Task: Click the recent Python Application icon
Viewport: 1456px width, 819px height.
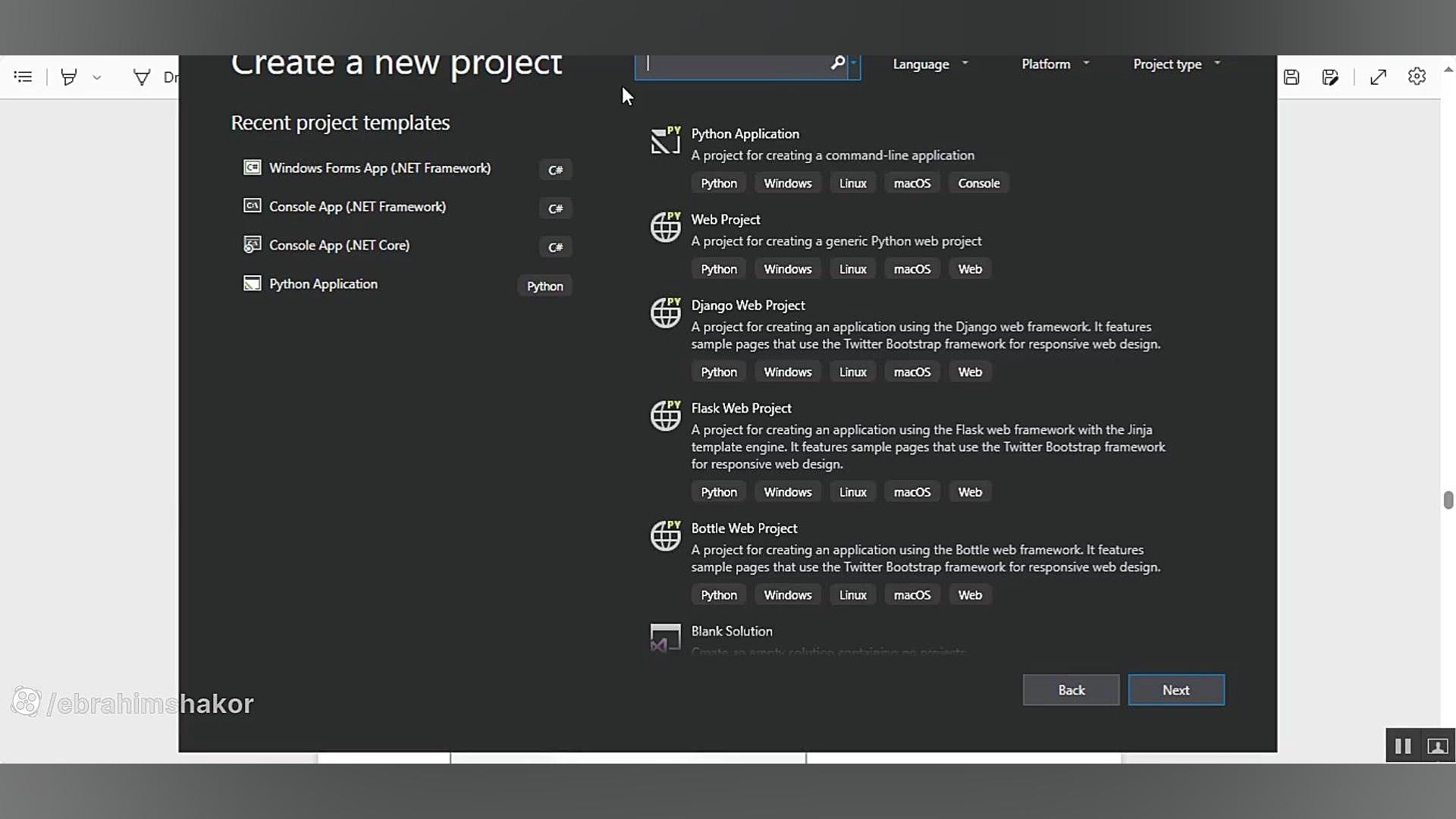Action: point(252,283)
